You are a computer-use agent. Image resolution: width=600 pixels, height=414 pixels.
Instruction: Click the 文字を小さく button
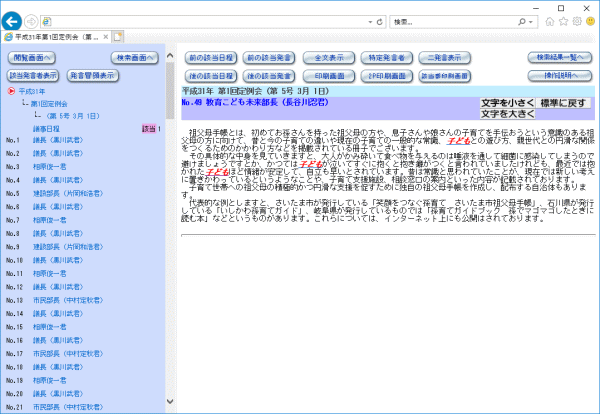point(507,103)
